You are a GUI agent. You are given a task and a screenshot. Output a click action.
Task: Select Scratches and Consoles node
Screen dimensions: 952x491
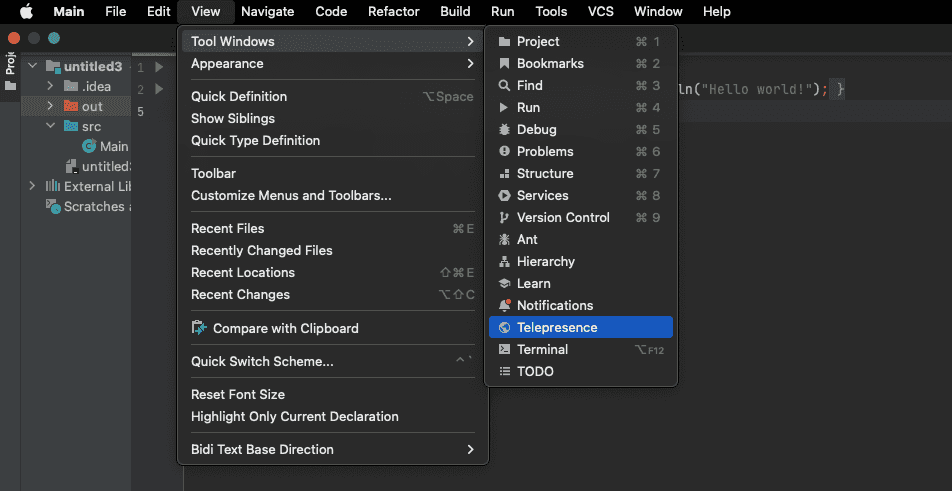click(89, 206)
